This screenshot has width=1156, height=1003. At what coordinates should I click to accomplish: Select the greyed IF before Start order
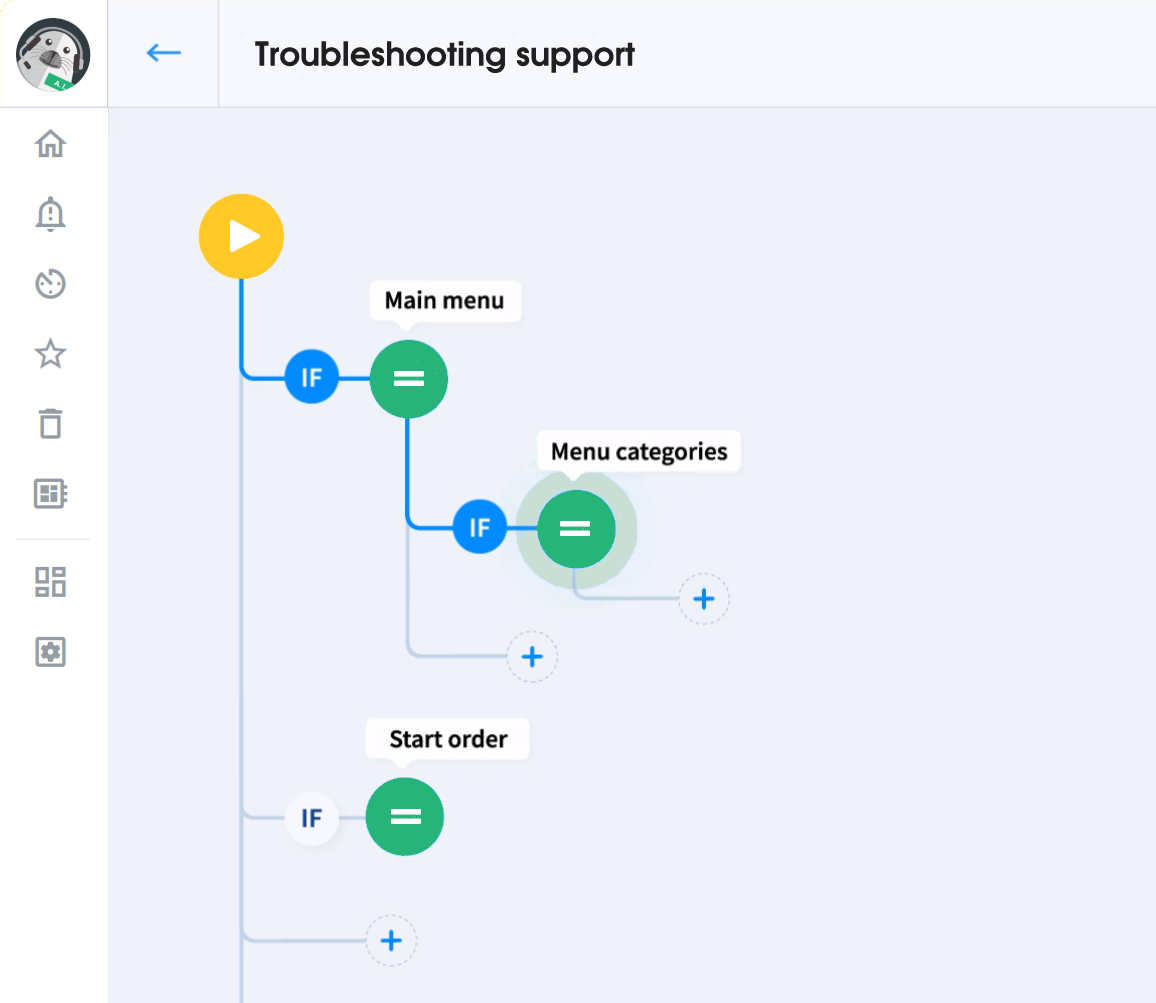[312, 819]
